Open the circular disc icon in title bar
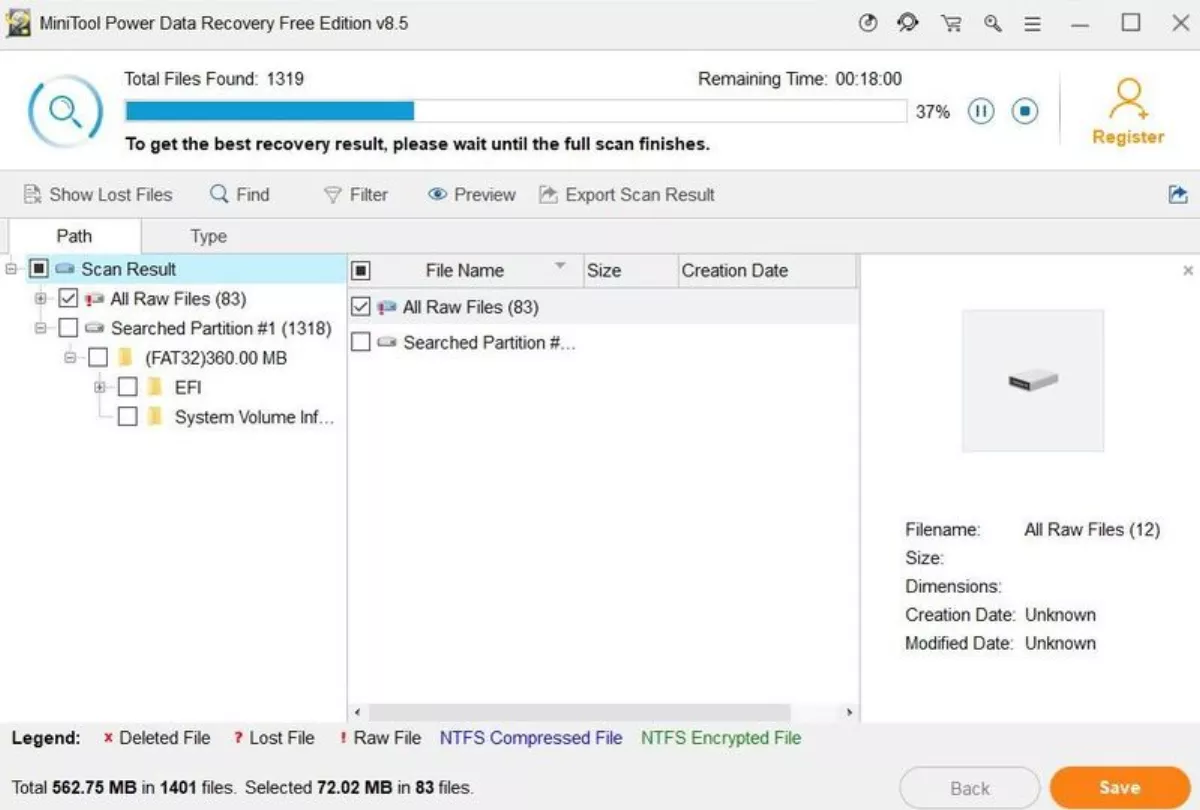The image size is (1200, 810). coord(868,24)
